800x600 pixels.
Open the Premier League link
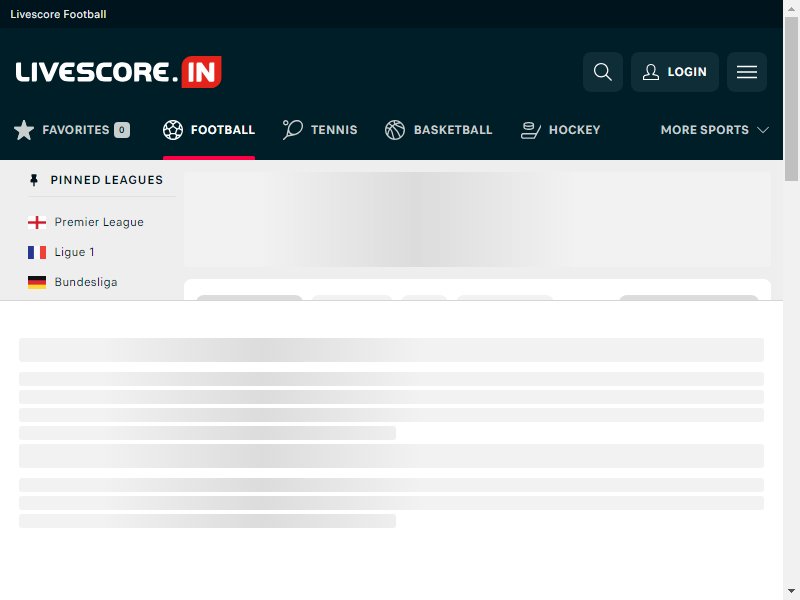(x=99, y=222)
